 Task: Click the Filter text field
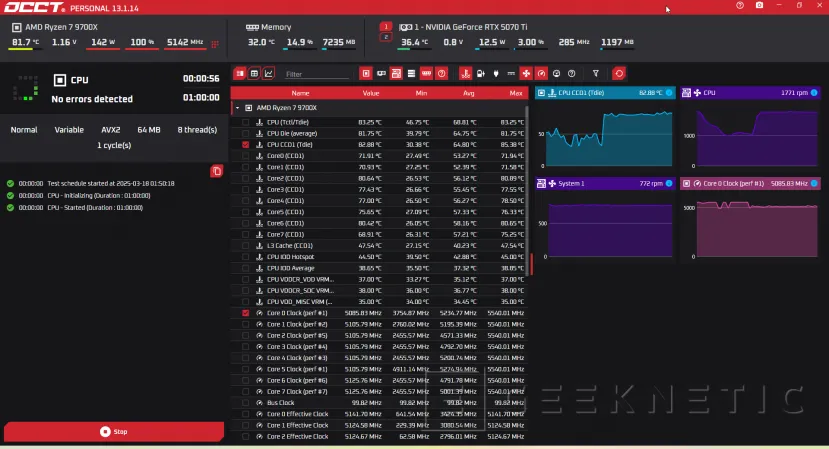click(x=317, y=74)
